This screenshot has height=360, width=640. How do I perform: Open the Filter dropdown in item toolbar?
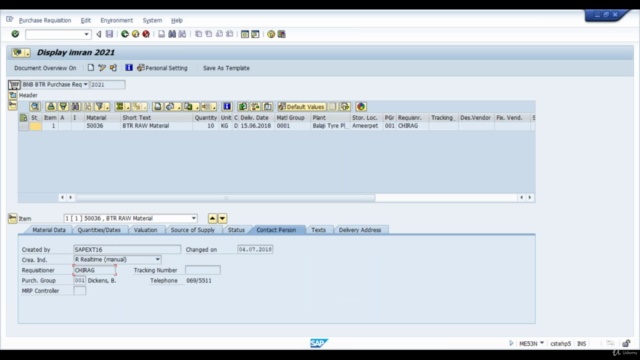(x=107, y=107)
